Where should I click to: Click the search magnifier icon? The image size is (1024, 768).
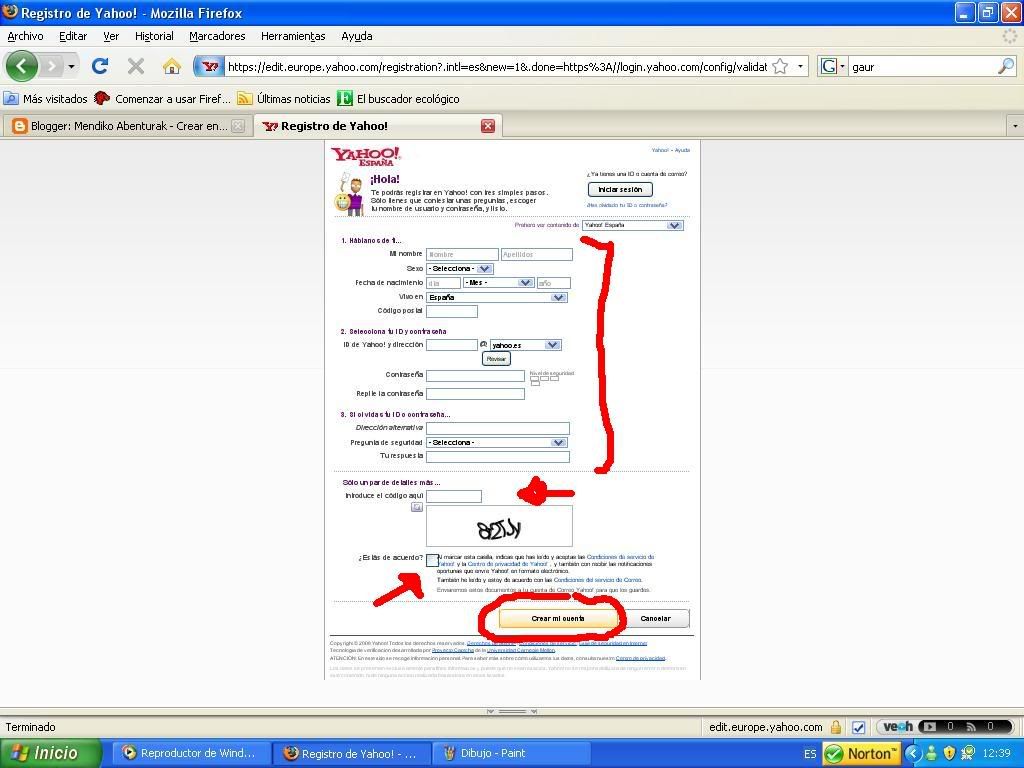(1005, 67)
